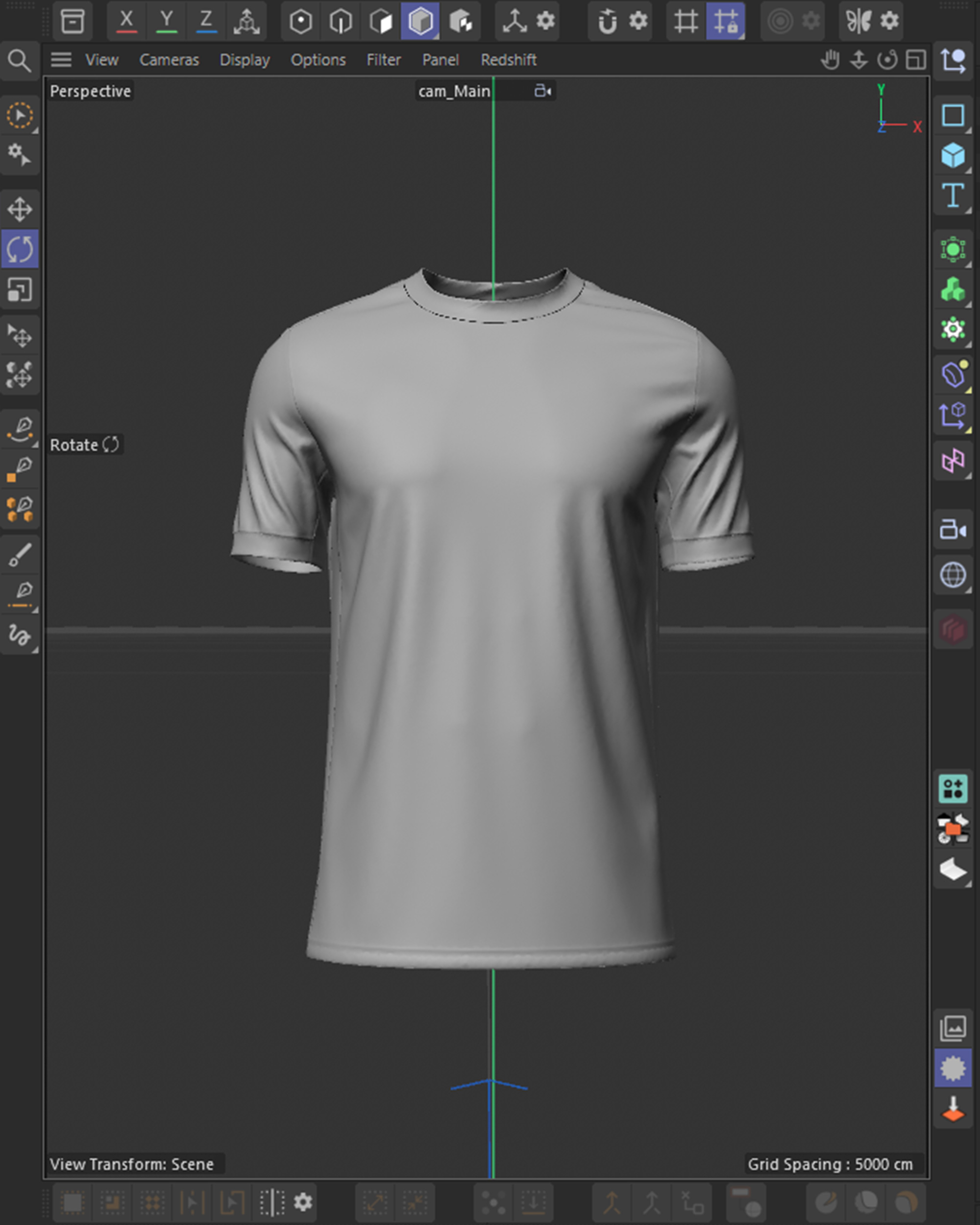
Task: Select the Live Selection tool
Action: tap(20, 115)
